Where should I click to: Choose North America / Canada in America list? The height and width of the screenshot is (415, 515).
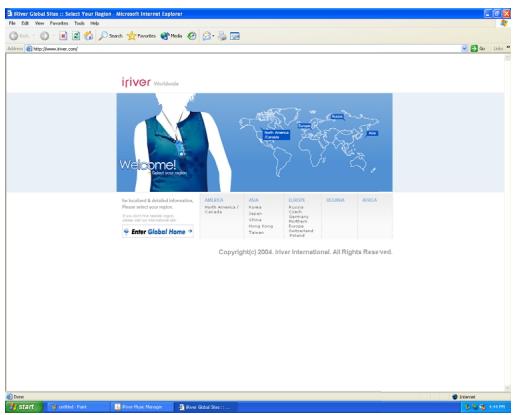[221, 209]
